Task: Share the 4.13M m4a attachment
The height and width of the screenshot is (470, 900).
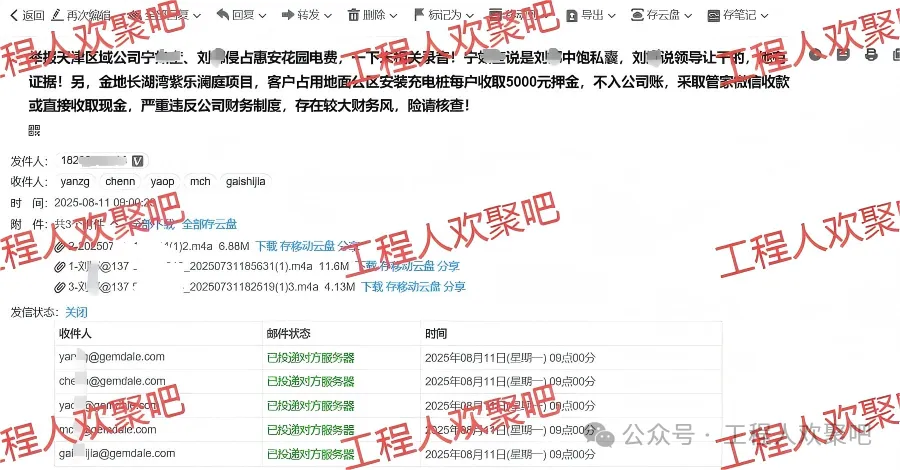Action: click(x=455, y=286)
